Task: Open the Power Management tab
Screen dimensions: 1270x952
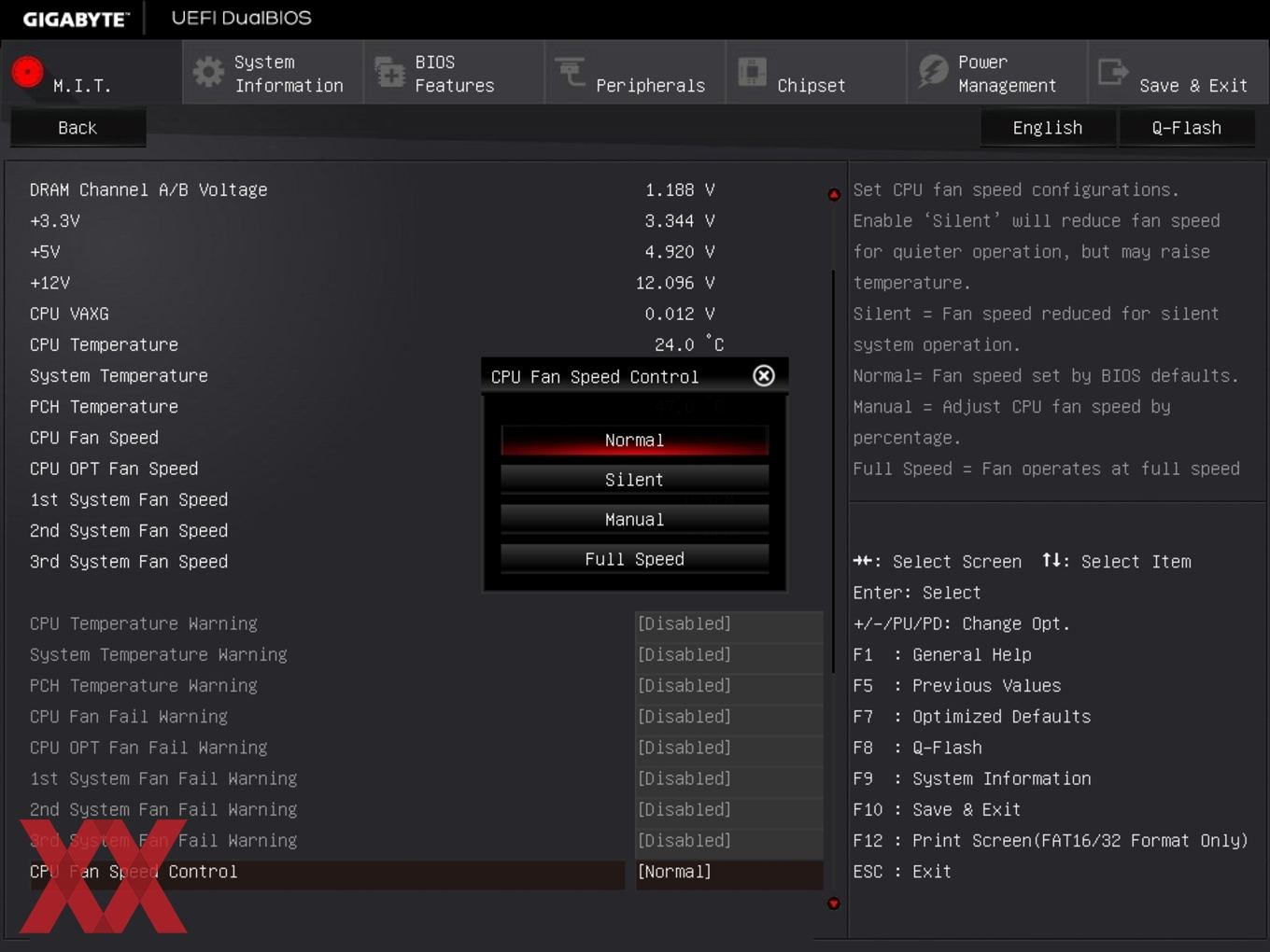Action: point(997,72)
